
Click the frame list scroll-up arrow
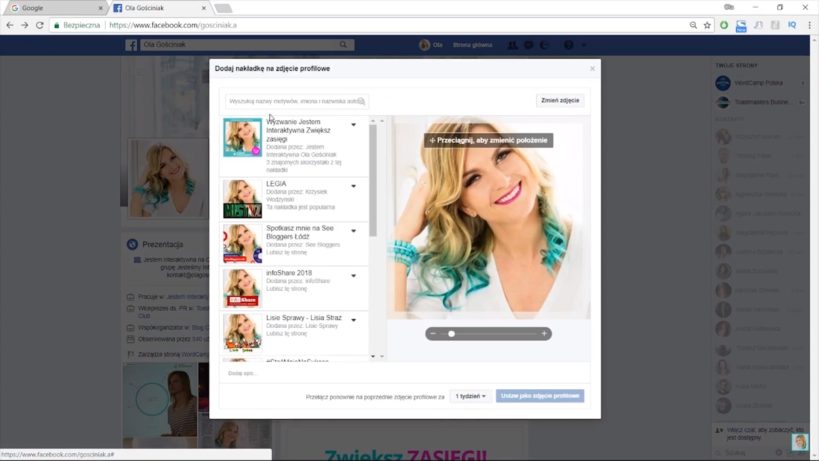pyautogui.click(x=373, y=121)
